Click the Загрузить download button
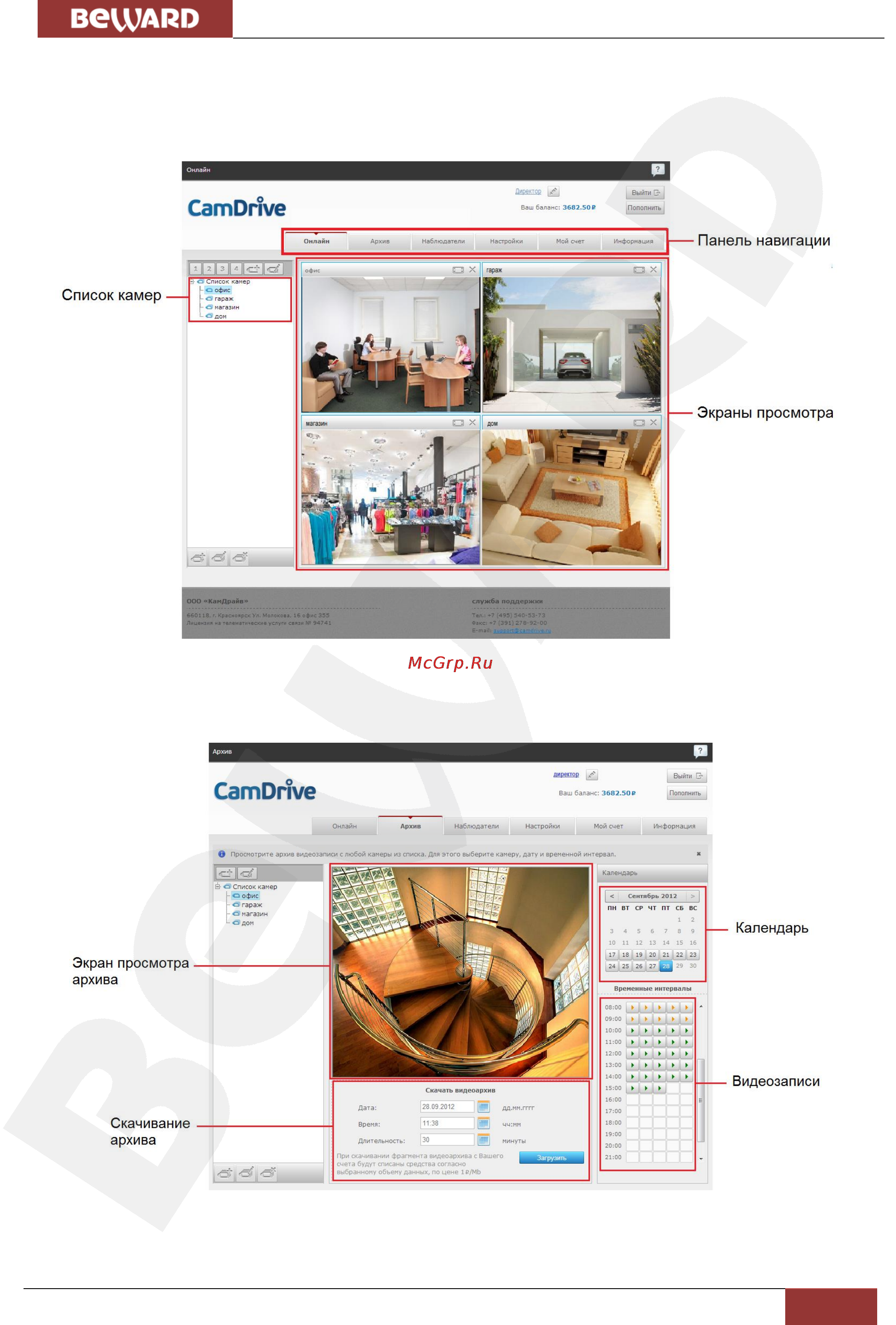896x1325 pixels. 551,1157
